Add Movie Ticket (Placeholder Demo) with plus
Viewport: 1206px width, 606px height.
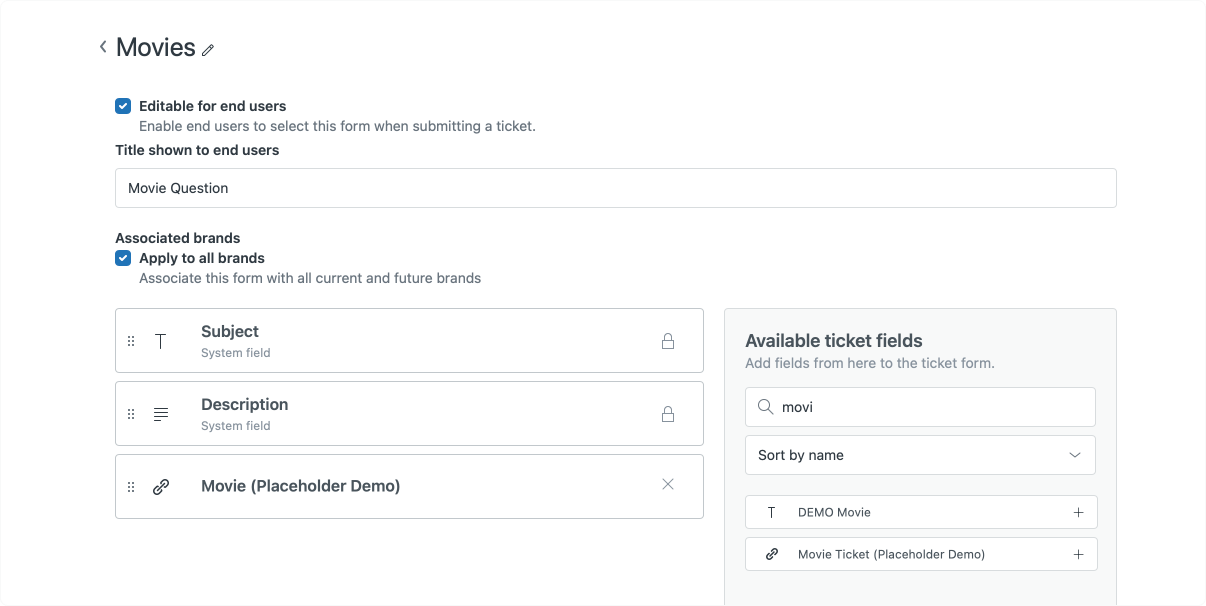tap(1078, 554)
